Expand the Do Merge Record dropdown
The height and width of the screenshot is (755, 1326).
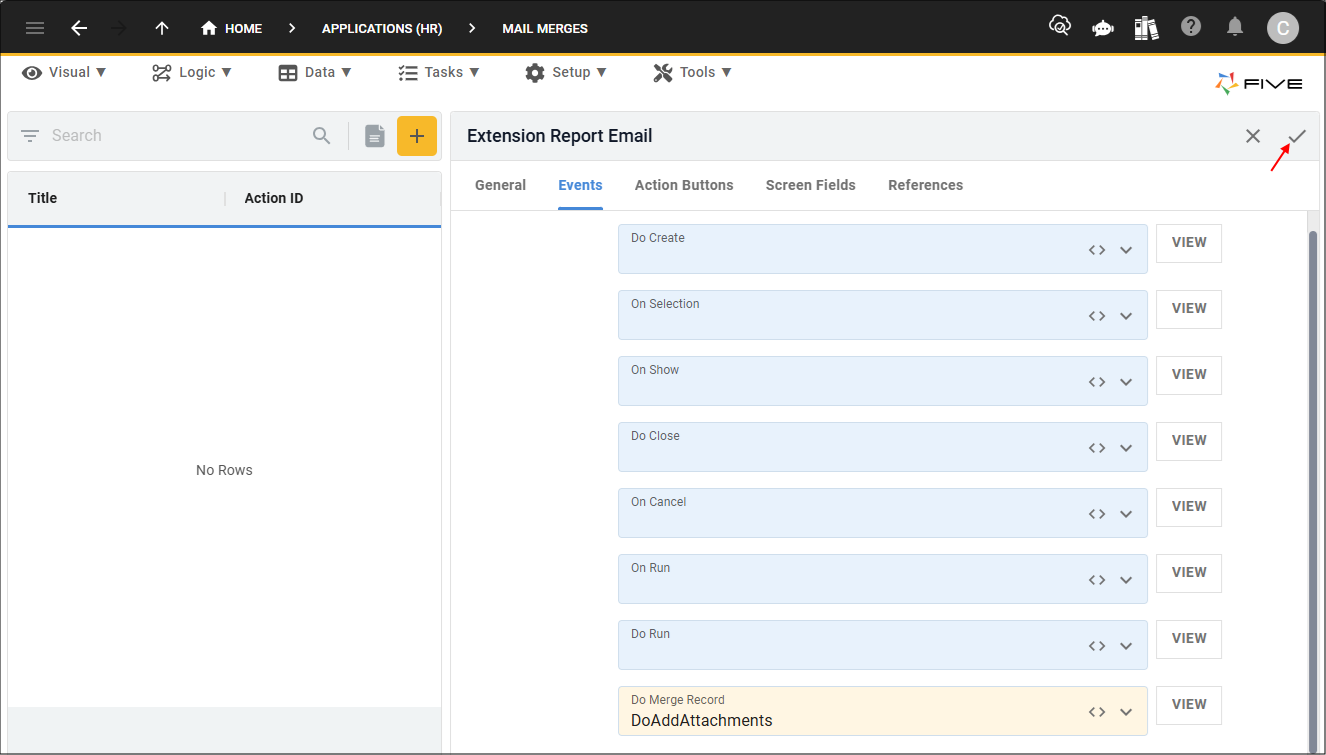[x=1126, y=712]
